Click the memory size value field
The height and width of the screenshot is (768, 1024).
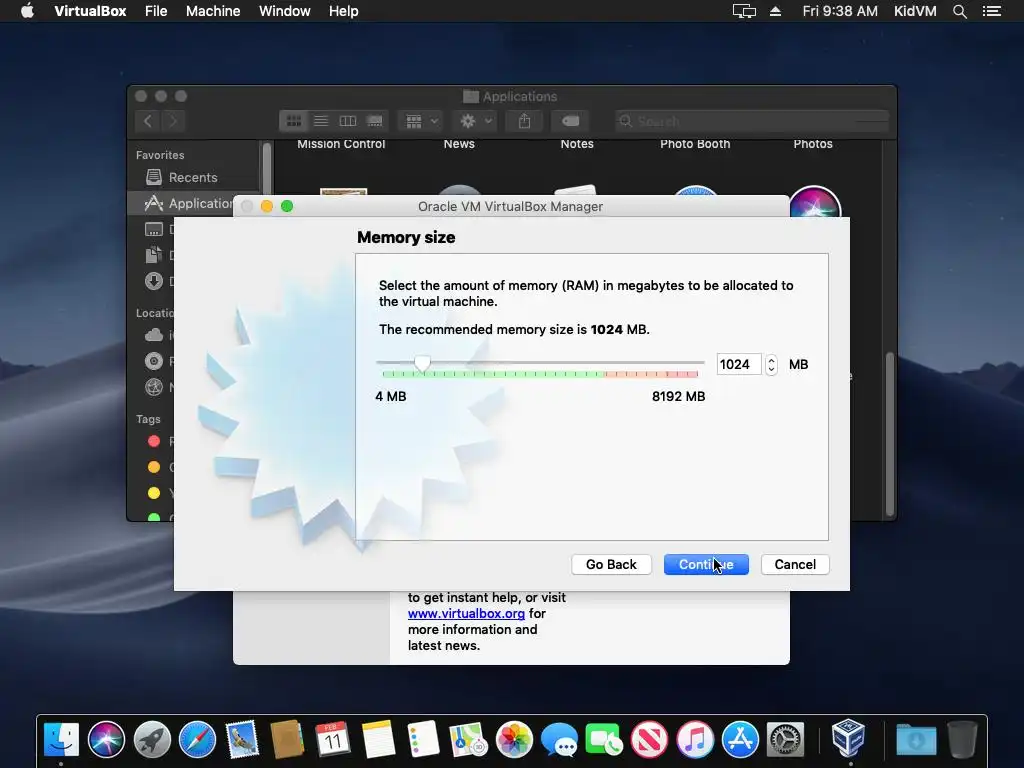click(x=739, y=364)
